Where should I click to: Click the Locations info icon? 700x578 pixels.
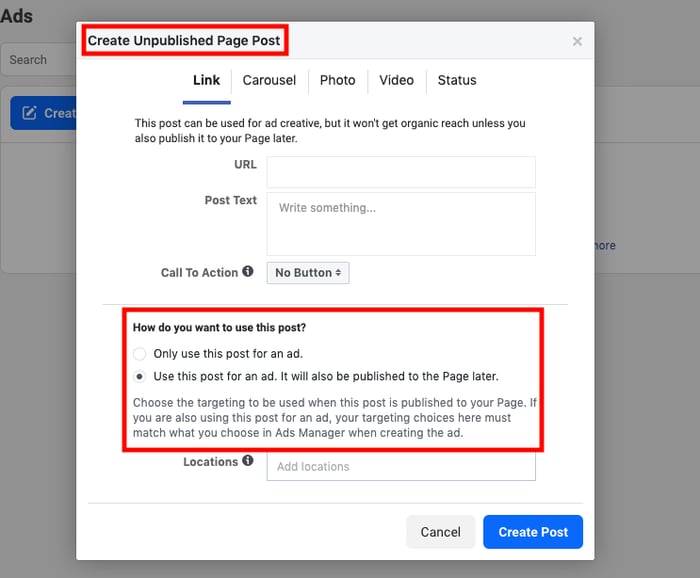pos(248,462)
